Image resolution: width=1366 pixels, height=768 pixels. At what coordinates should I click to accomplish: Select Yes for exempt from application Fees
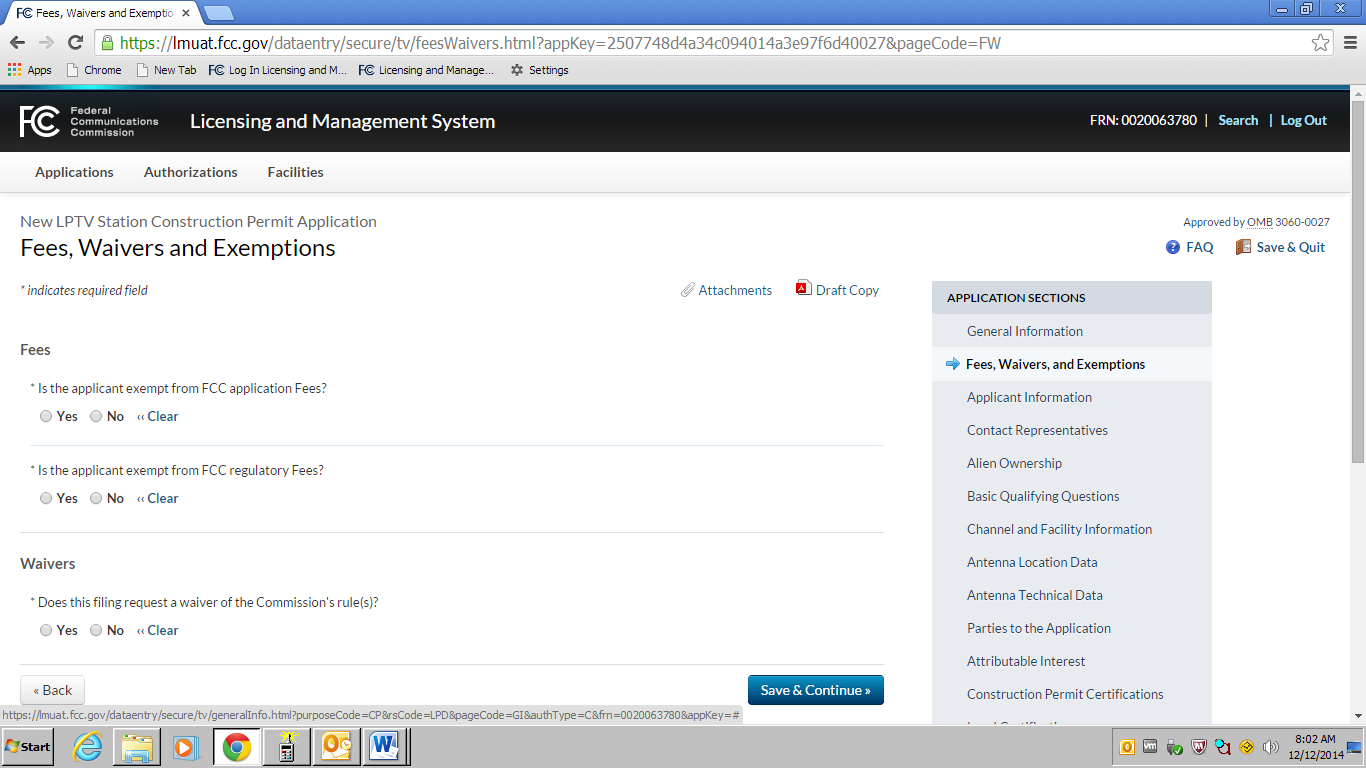(x=46, y=416)
